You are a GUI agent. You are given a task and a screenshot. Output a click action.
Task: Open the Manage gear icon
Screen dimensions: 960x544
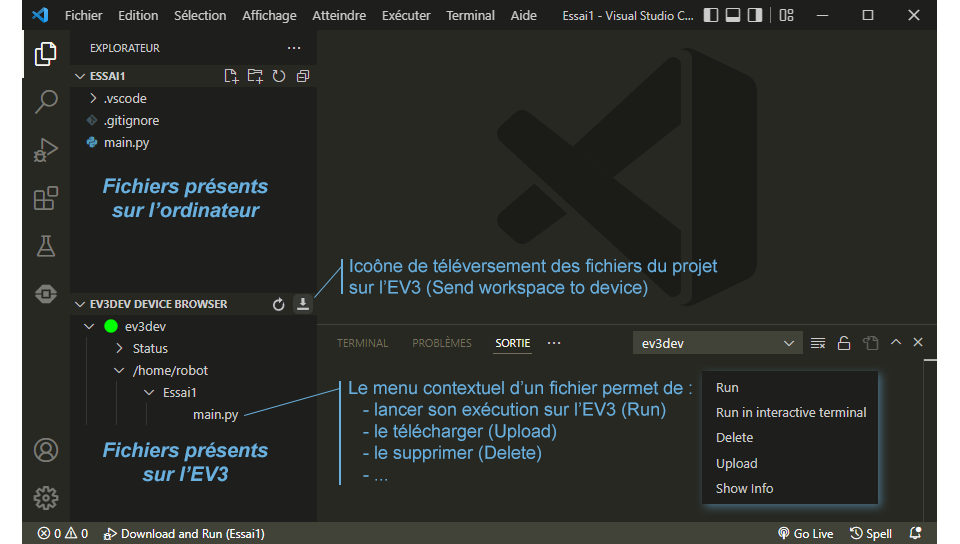(x=46, y=498)
